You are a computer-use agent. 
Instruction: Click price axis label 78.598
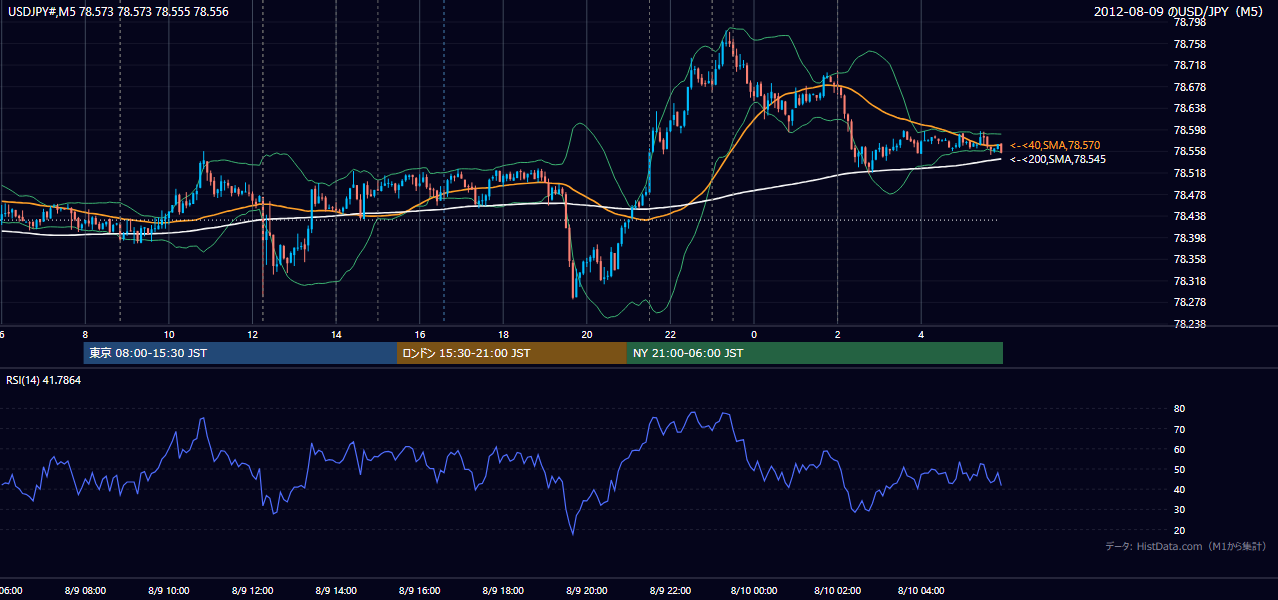click(1190, 130)
